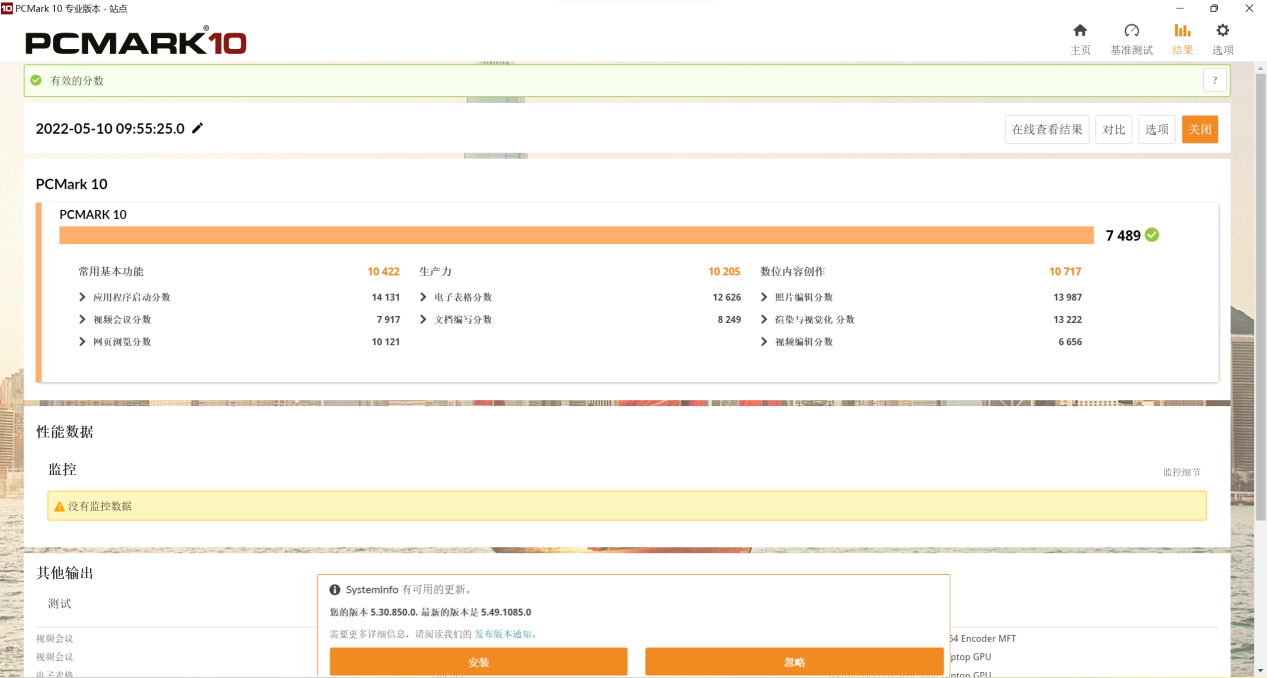Click the orange 安装 install button
This screenshot has width=1267, height=678.
coord(478,662)
